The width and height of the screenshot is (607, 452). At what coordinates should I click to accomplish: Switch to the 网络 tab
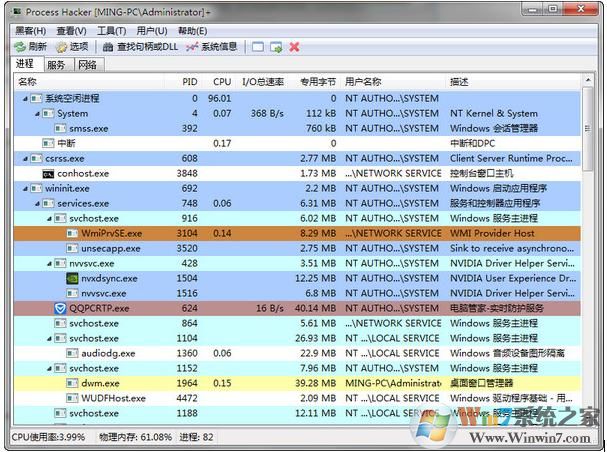tap(87, 65)
